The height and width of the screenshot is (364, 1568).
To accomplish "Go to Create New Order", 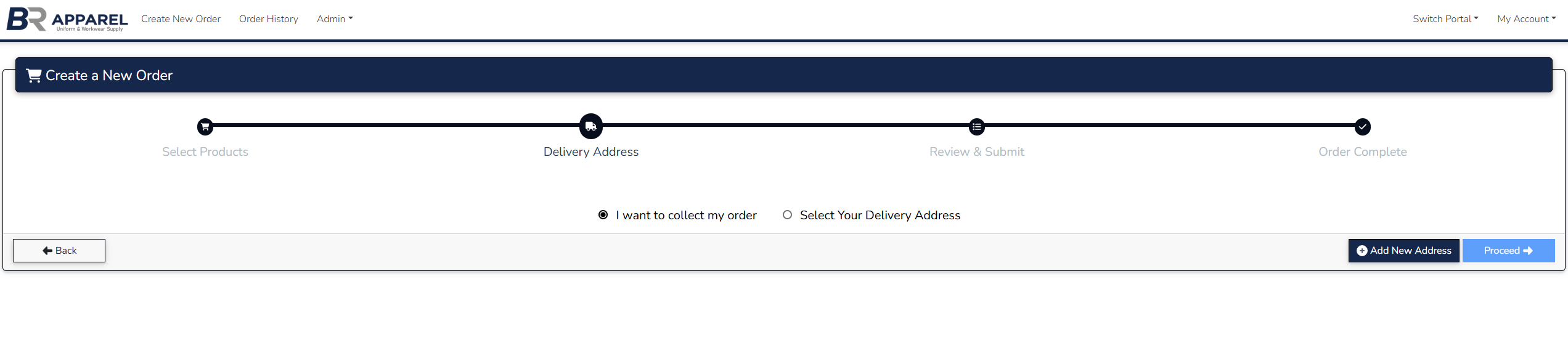I will pyautogui.click(x=181, y=19).
